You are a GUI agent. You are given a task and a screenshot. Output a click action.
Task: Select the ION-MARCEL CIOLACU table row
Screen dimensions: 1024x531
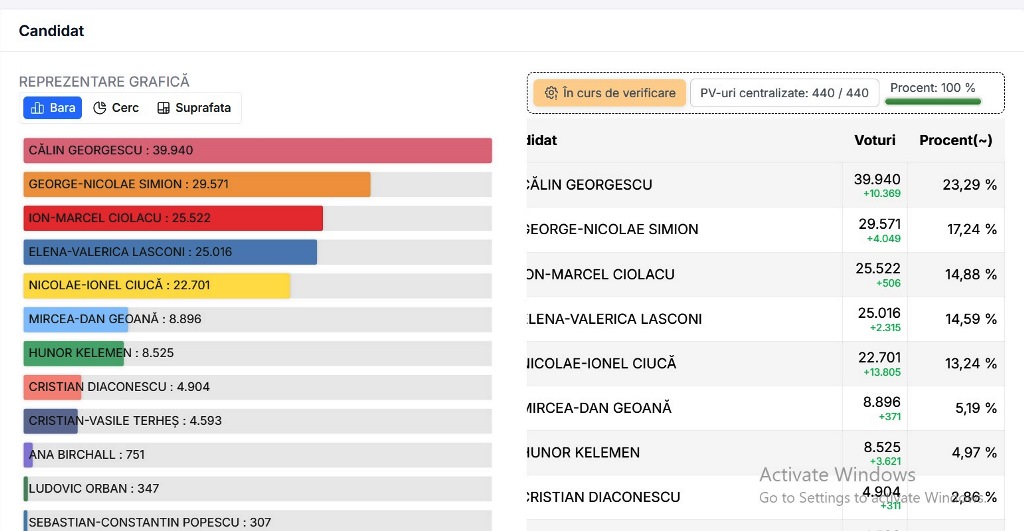click(700, 274)
